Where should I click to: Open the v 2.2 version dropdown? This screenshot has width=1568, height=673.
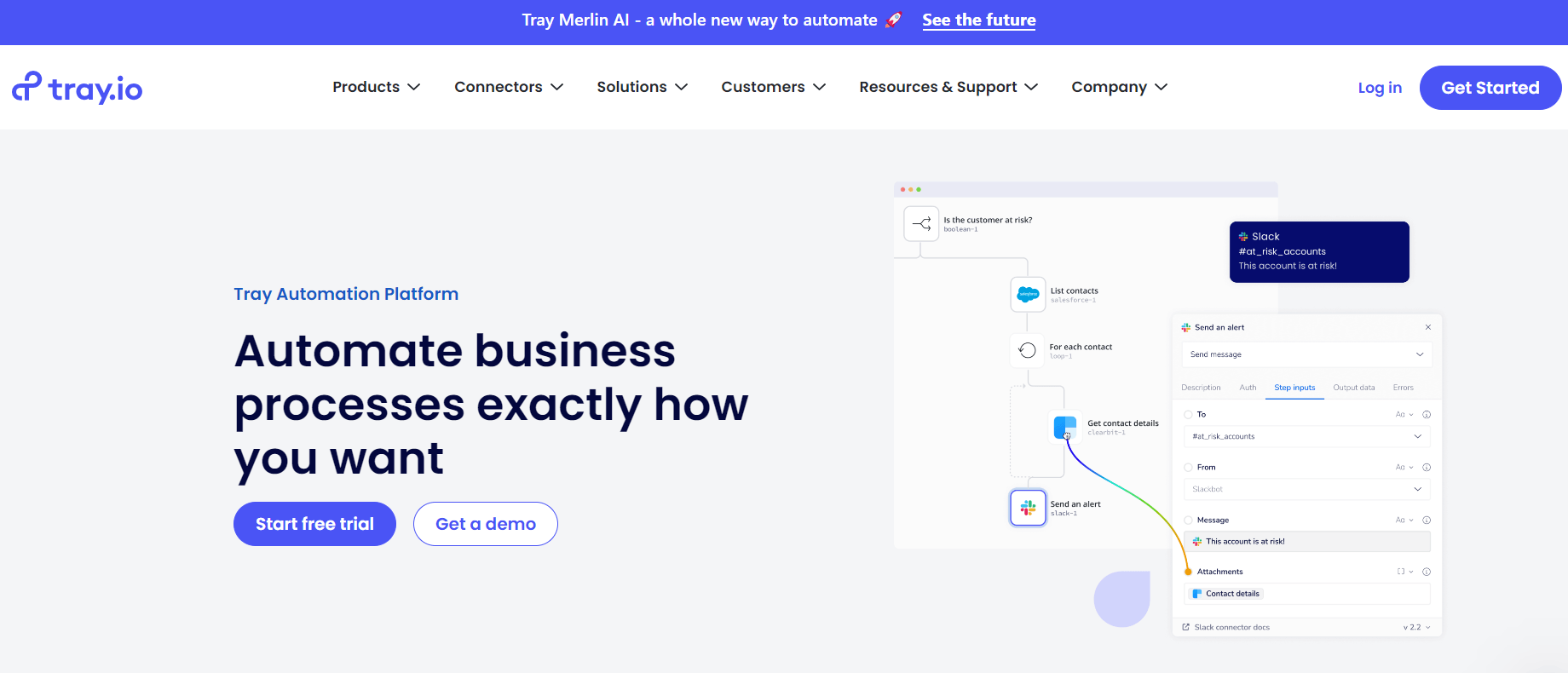click(x=1416, y=627)
